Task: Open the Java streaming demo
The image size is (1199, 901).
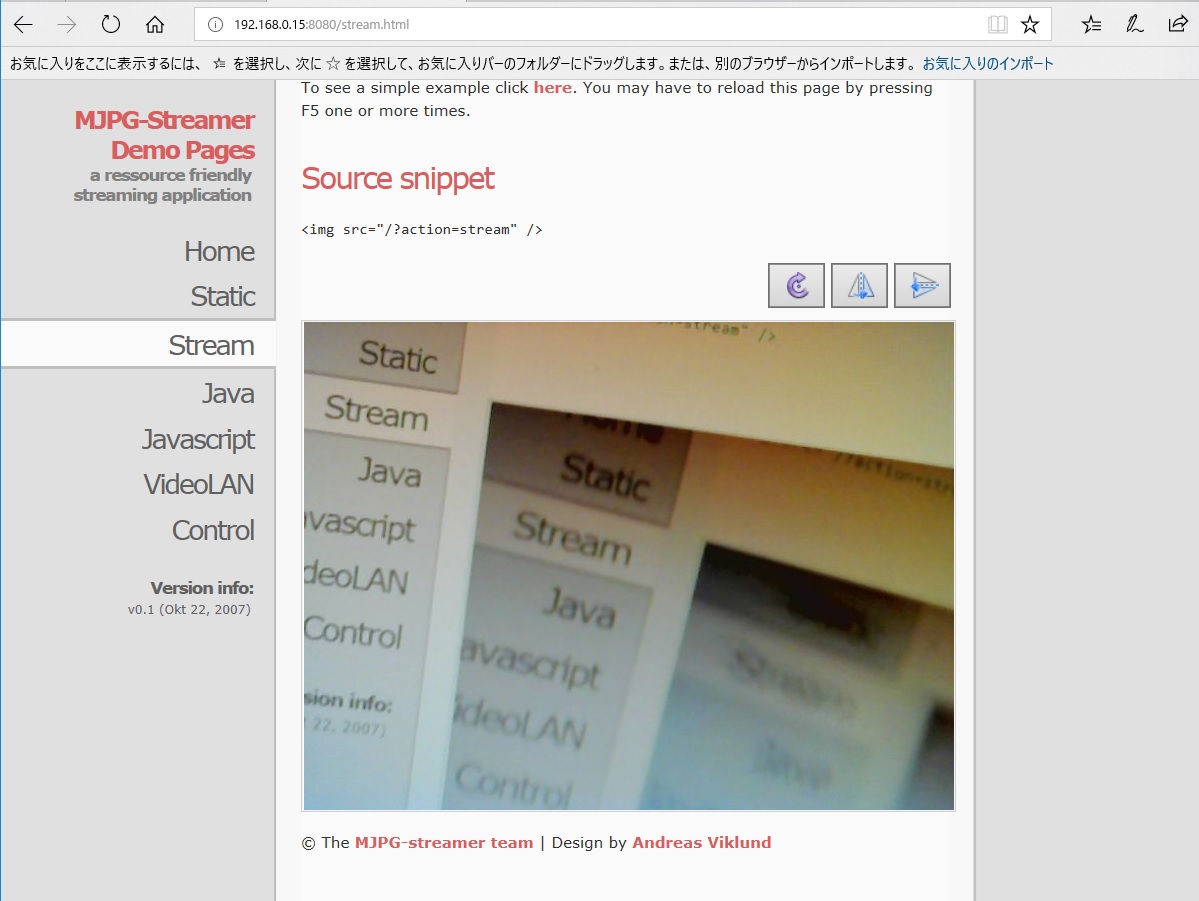Action: [x=227, y=393]
